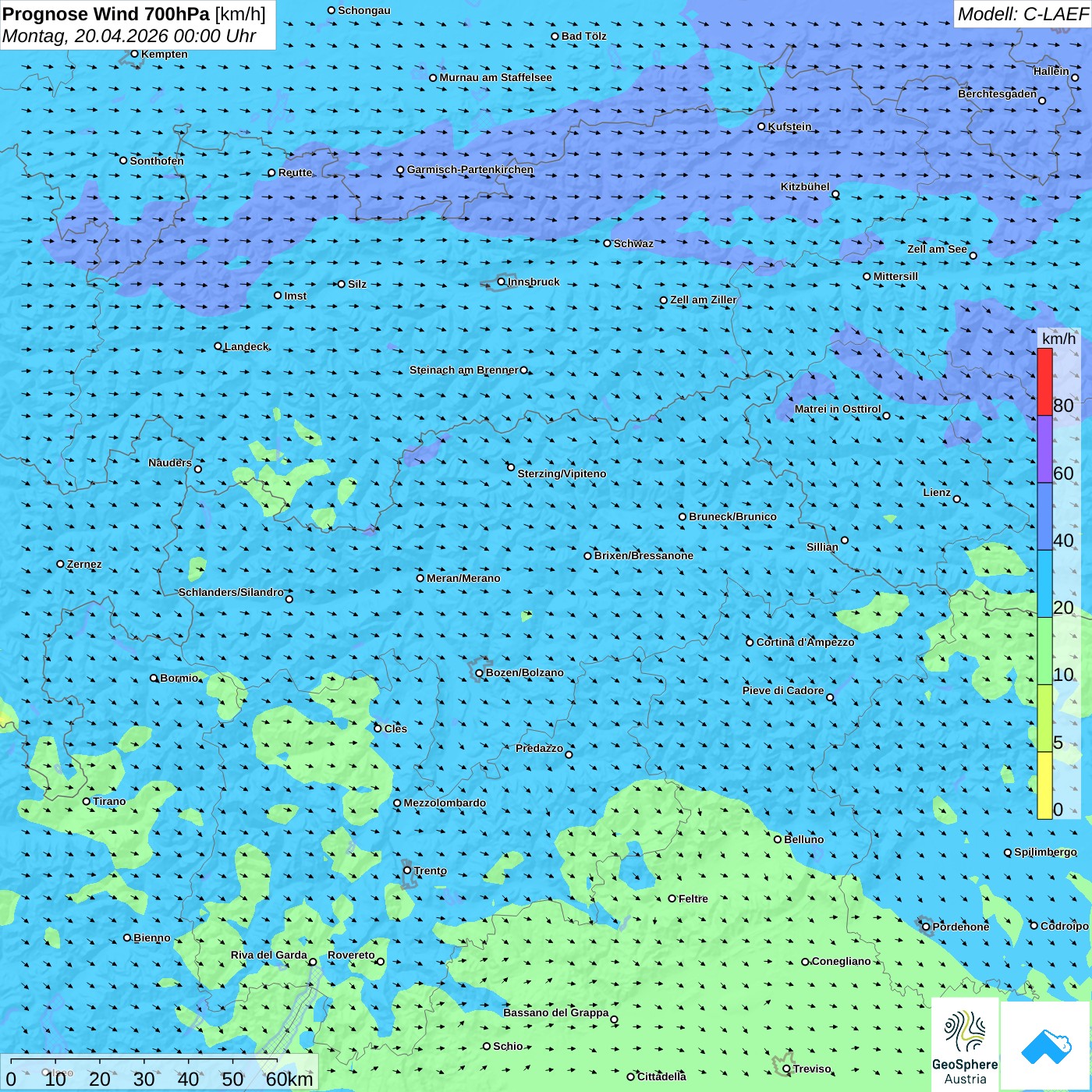The width and height of the screenshot is (1092, 1092).
Task: Click the 'Pieve di Cadore' label
Action: (783, 690)
